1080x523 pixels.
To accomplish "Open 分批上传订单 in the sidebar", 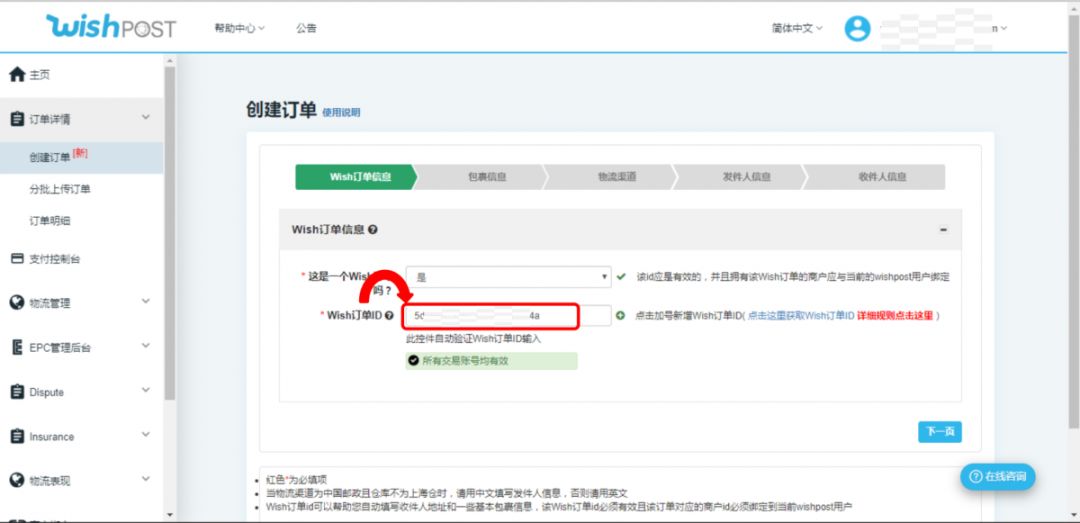I will coord(60,189).
